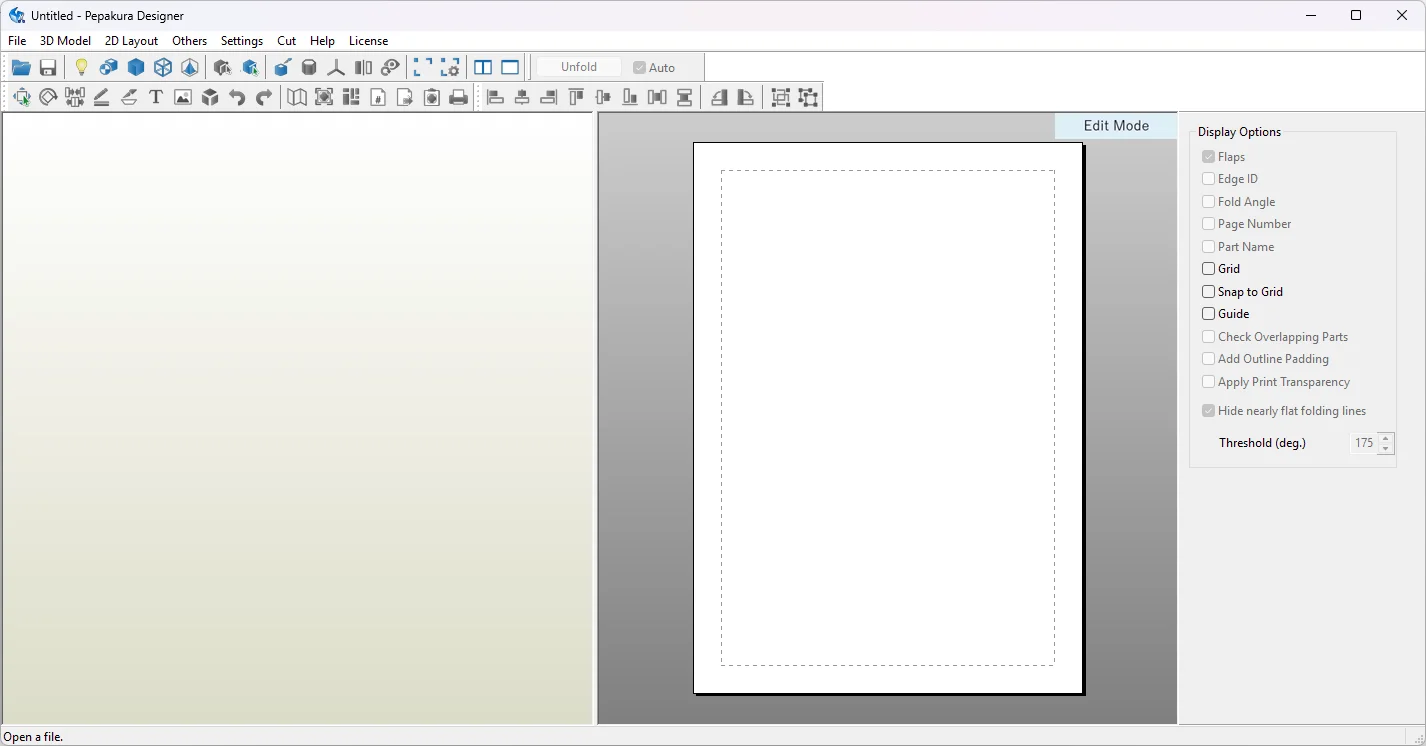The image size is (1426, 746).
Task: Open the Cut menu
Action: (287, 41)
